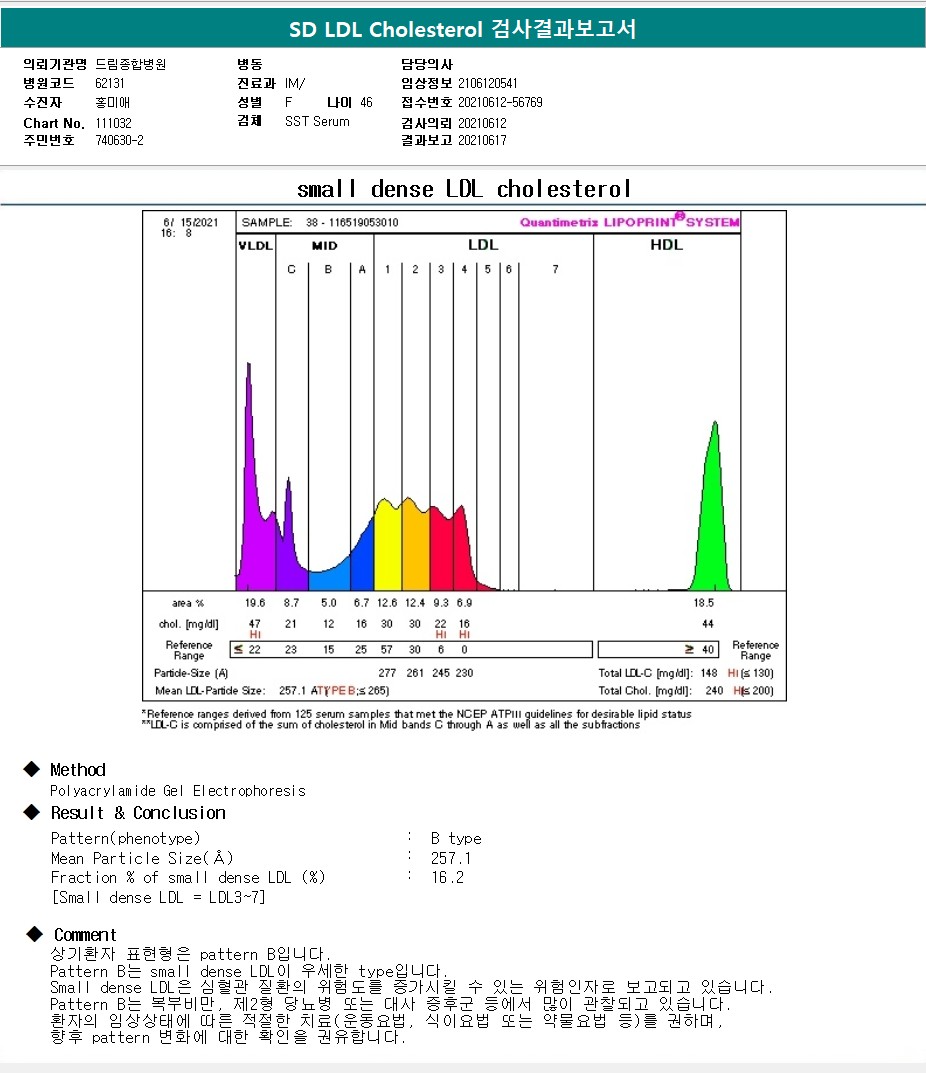This screenshot has width=926, height=1073.
Task: Click the 'Method' section heading
Action: click(78, 770)
